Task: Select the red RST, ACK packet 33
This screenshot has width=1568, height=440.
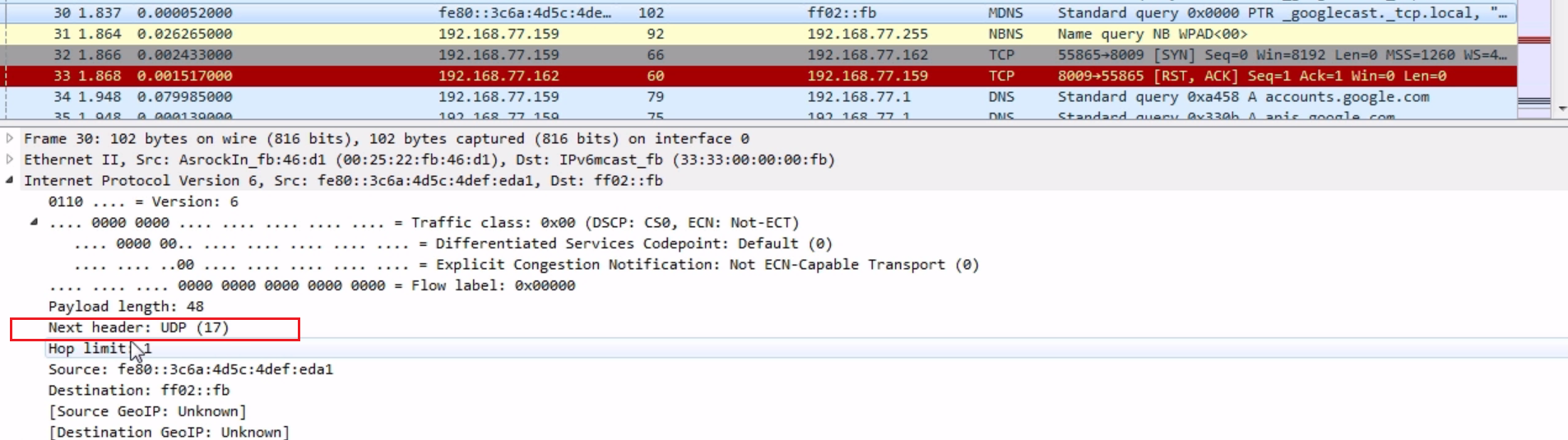Action: click(x=740, y=76)
